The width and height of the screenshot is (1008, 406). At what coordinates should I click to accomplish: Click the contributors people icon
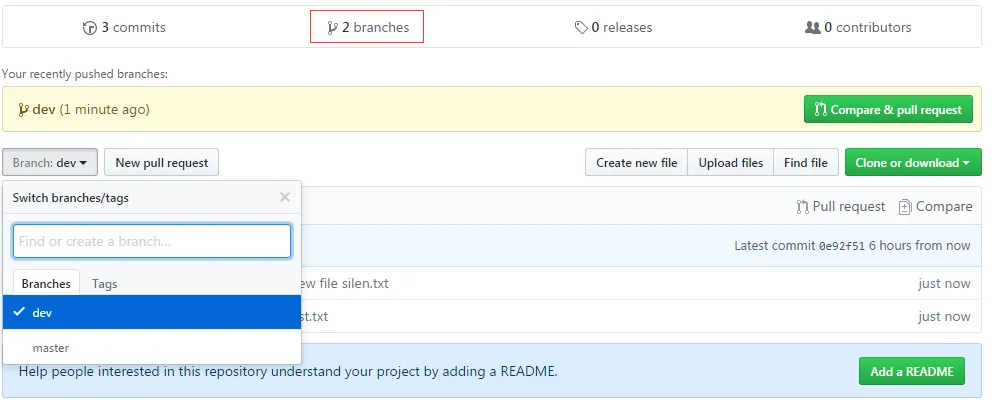click(x=812, y=28)
